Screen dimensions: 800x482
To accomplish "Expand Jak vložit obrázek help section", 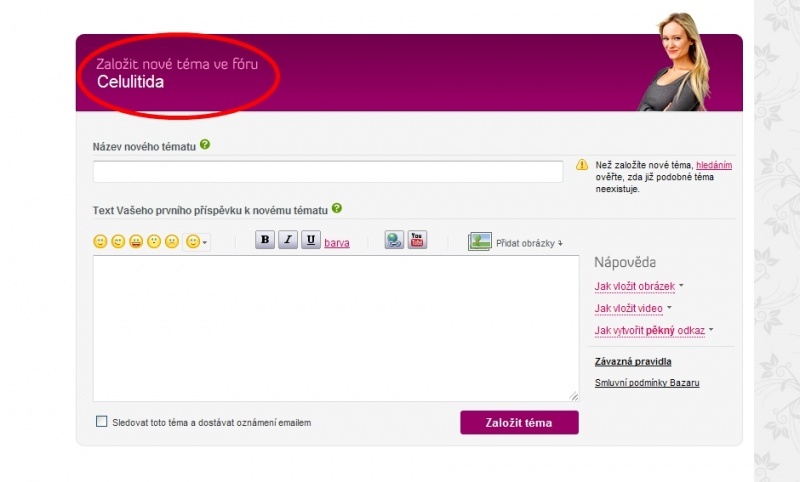I will click(x=639, y=286).
